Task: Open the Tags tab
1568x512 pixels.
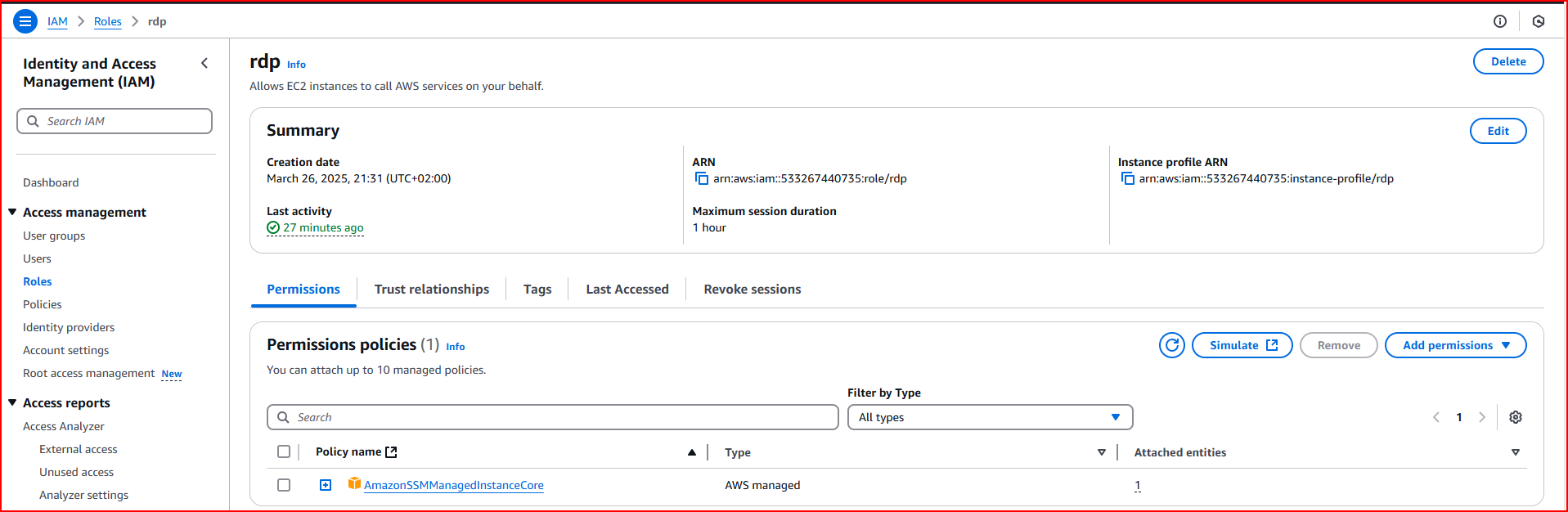Action: 537,290
